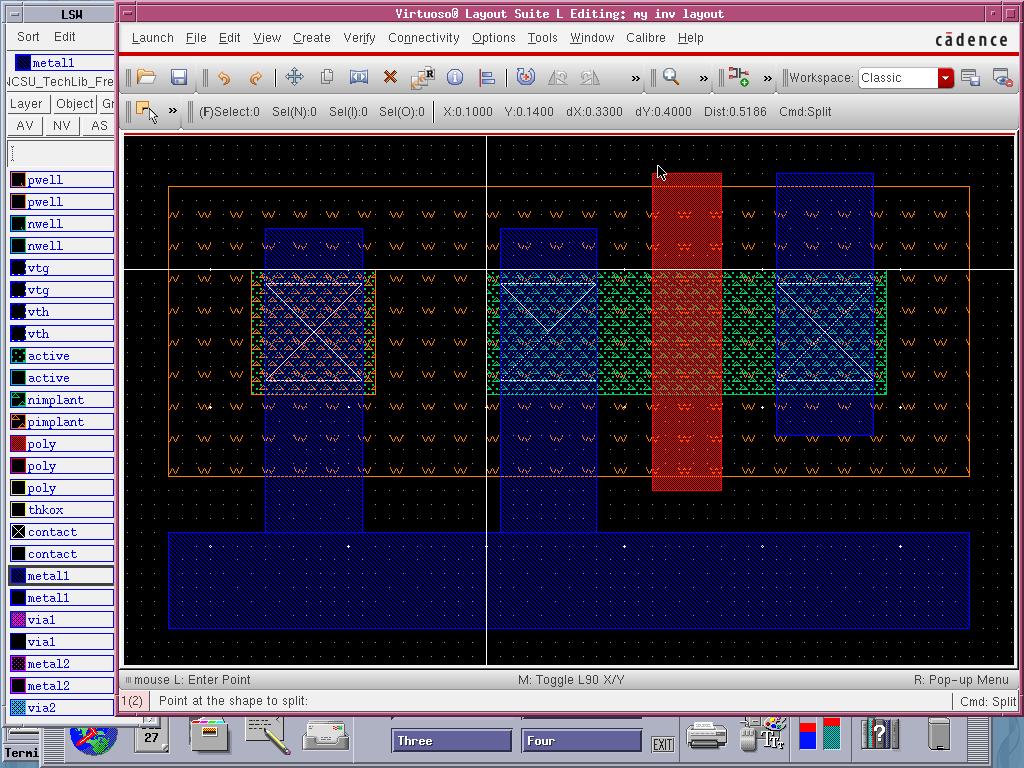Click the Workspace combo box showing Classic

pos(906,78)
